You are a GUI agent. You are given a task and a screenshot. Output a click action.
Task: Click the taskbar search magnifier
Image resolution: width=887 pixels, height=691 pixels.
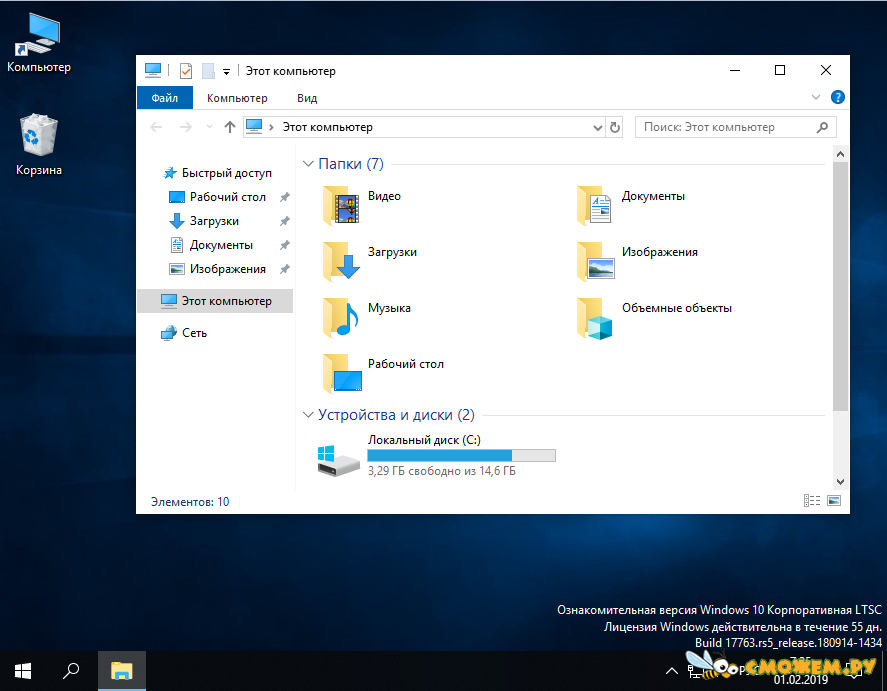(x=71, y=671)
